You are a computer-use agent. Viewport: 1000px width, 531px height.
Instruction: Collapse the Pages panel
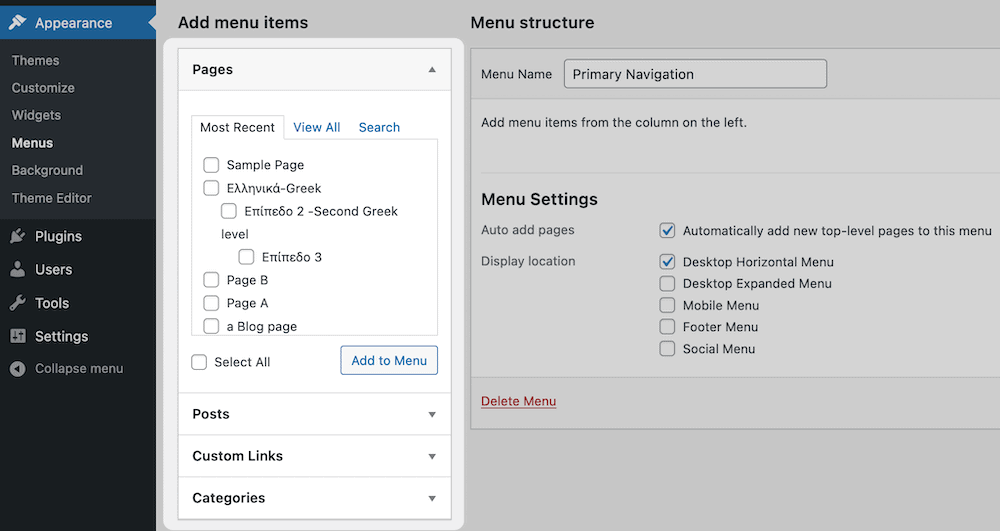pos(432,70)
